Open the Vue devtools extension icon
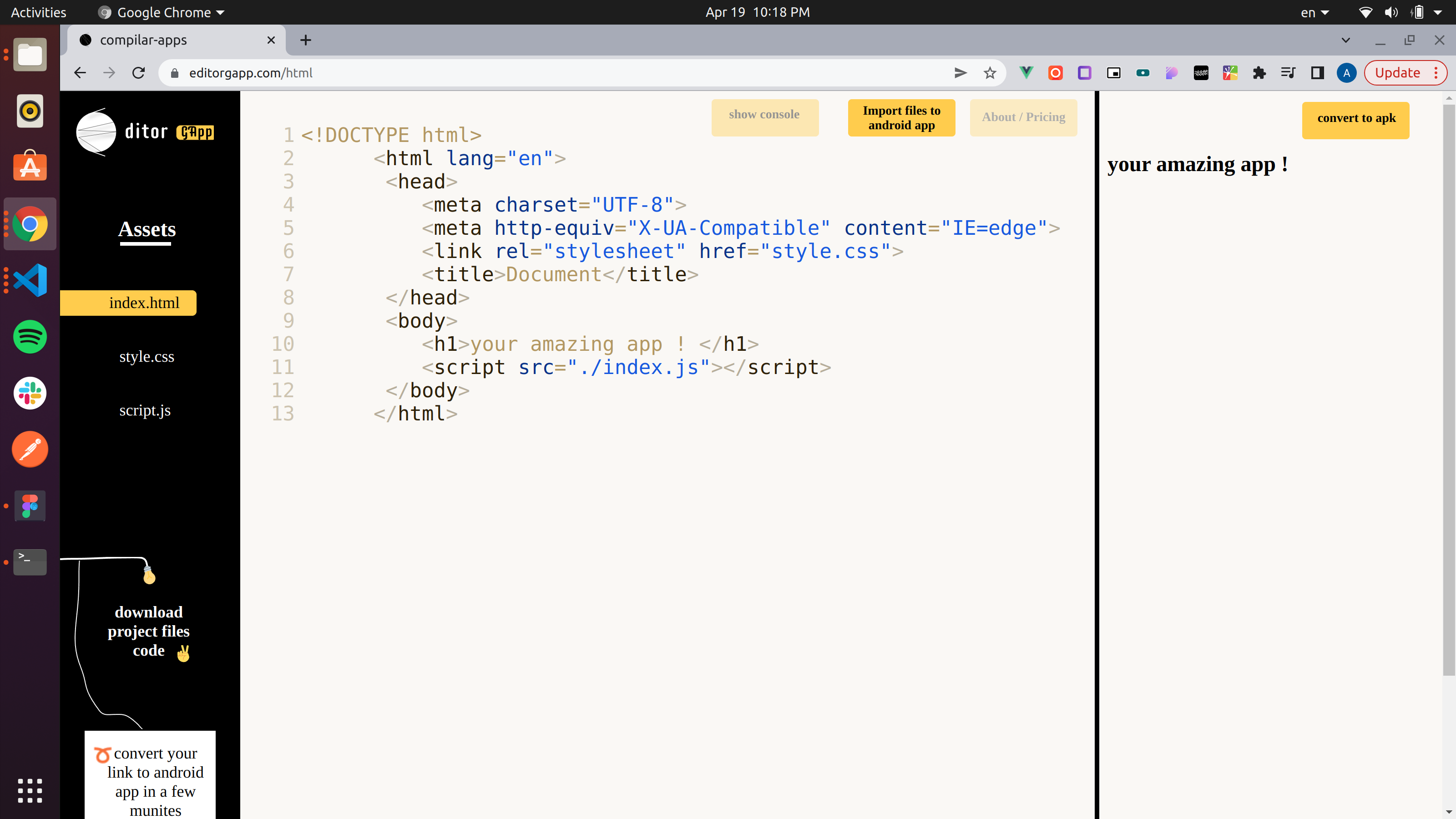The image size is (1456, 819). (1026, 72)
